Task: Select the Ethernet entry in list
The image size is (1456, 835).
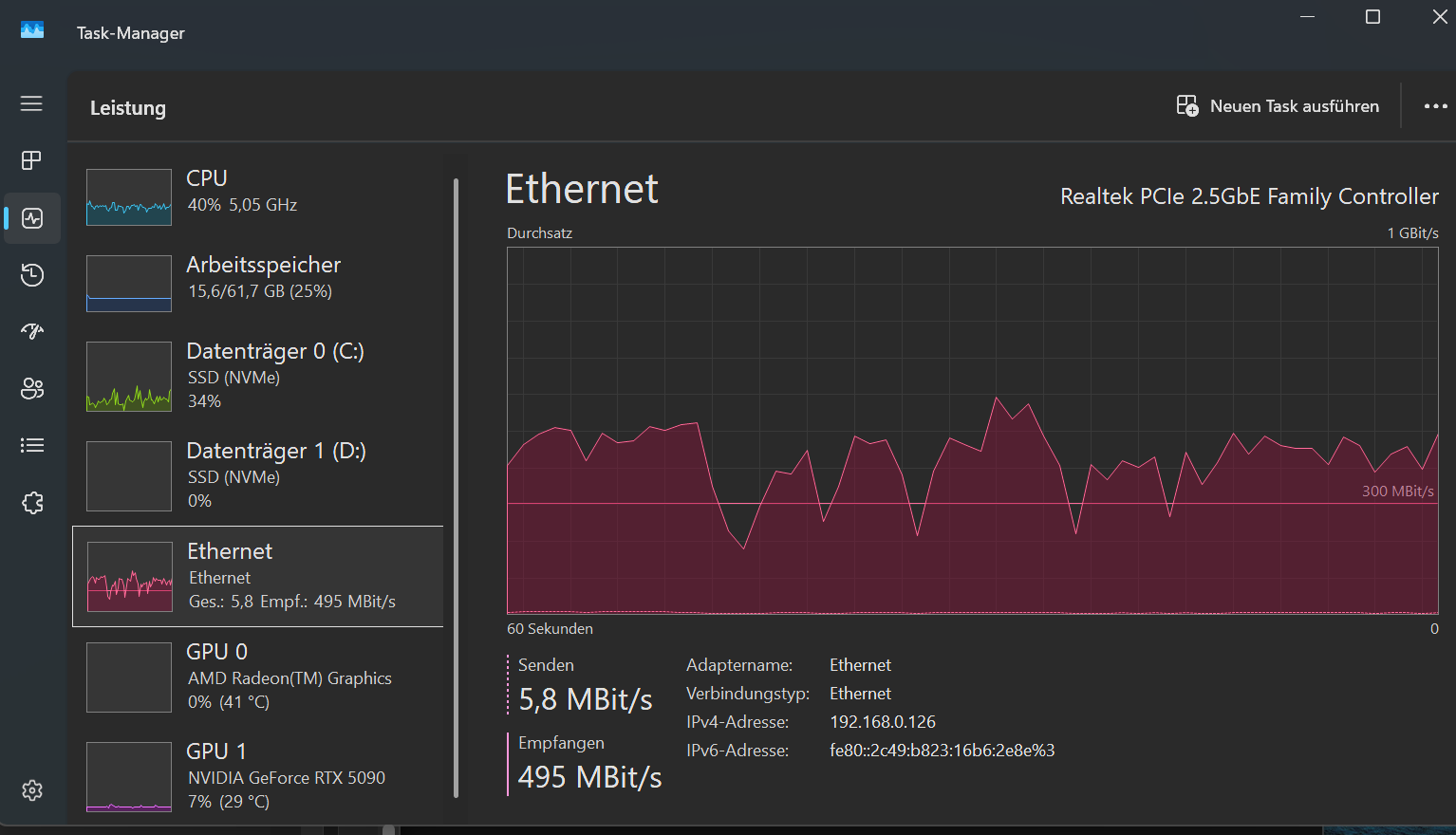Action: (258, 576)
